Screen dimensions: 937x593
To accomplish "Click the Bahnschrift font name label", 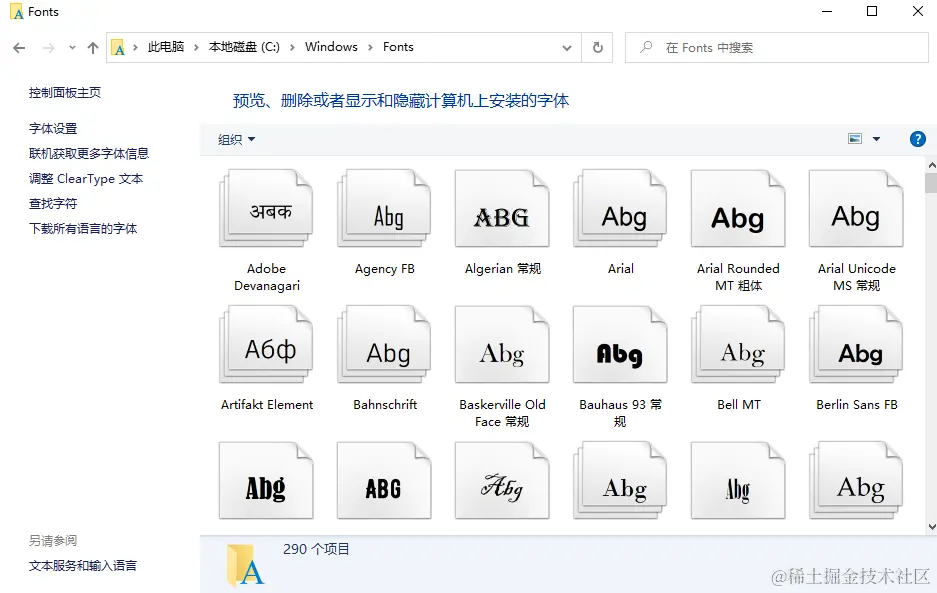I will pos(385,405).
